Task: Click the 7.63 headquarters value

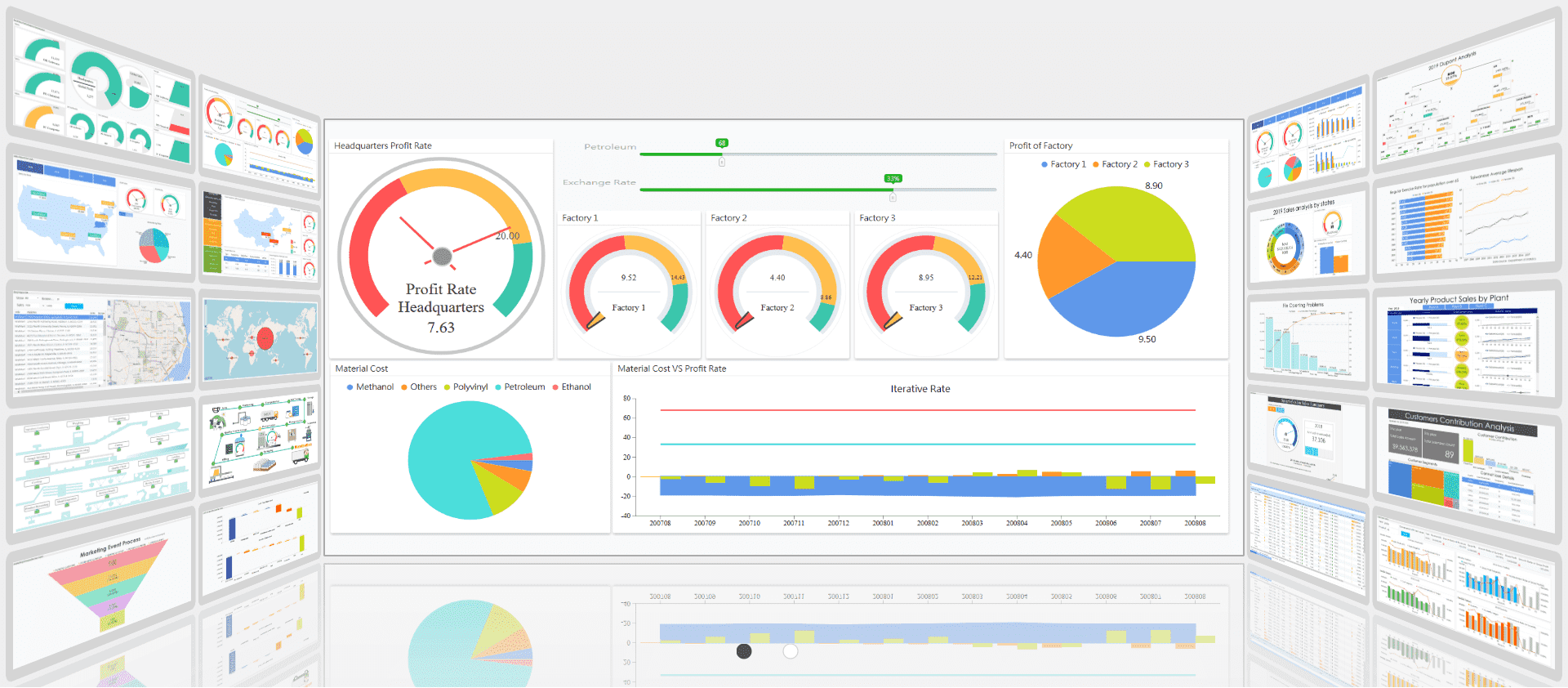Action: coord(441,328)
